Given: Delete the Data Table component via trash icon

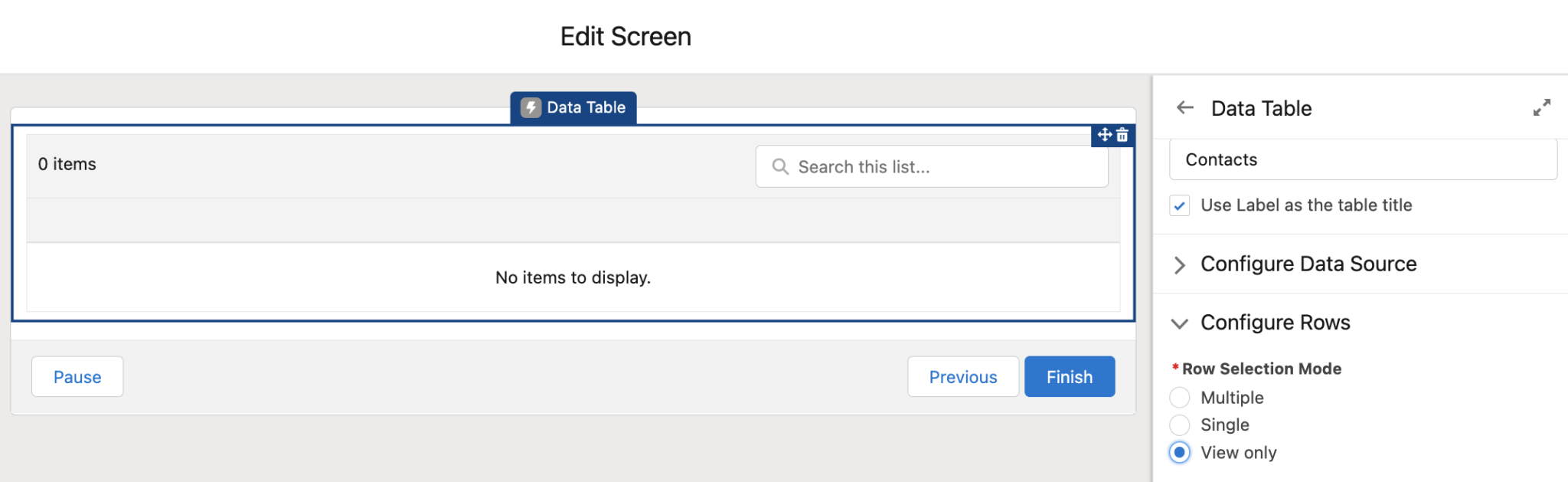Looking at the screenshot, I should point(1122,135).
